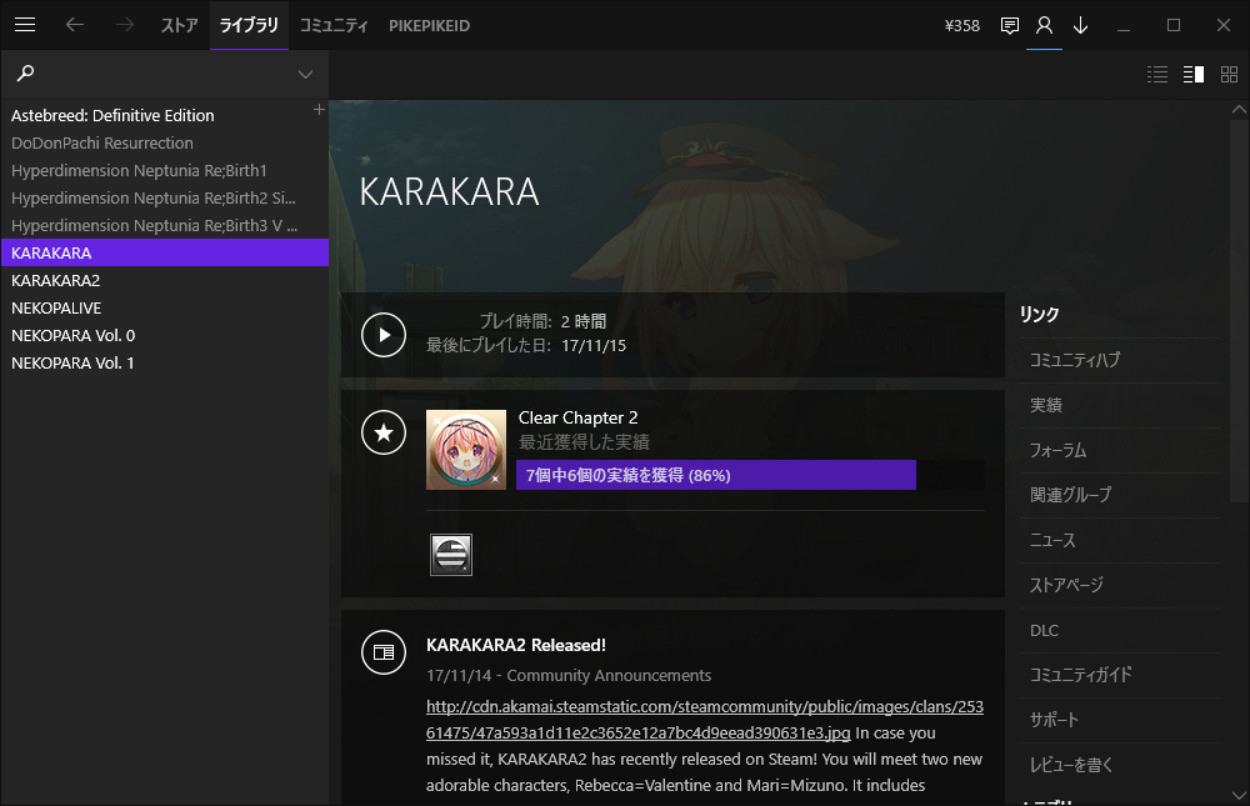
Task: Add a game with the plus icon
Action: [319, 109]
